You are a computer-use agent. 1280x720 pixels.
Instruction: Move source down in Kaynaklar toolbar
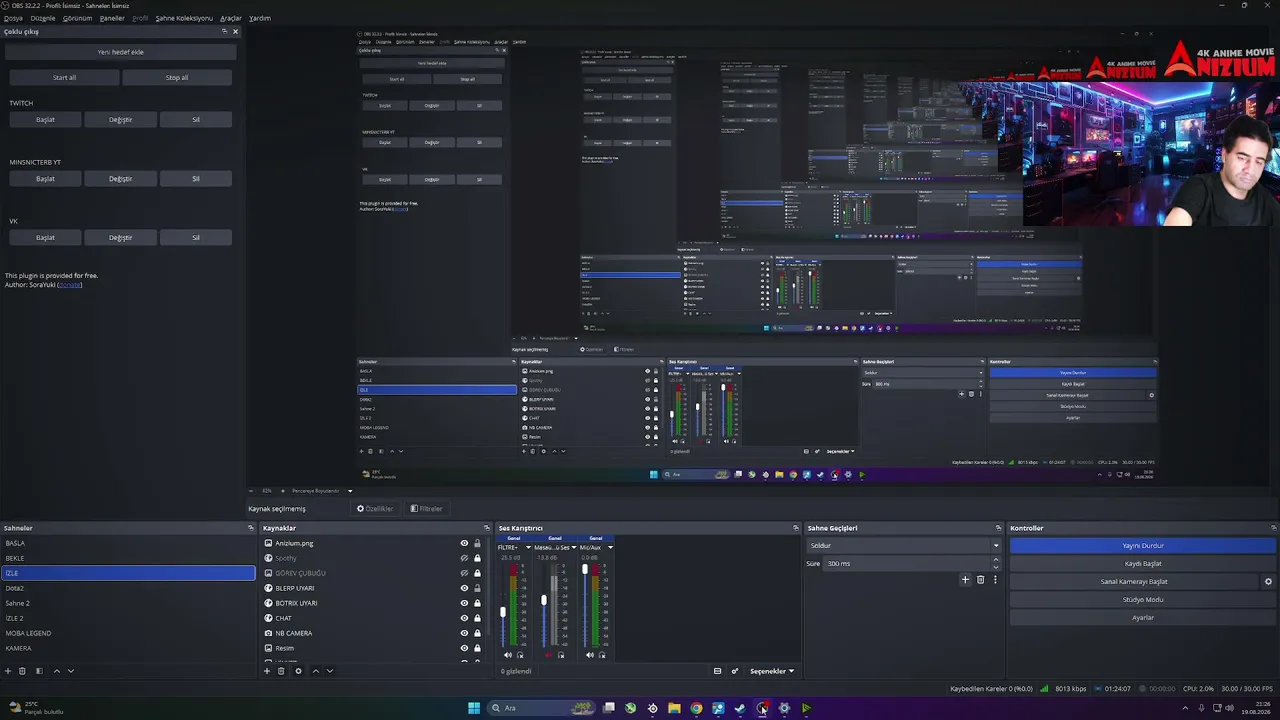[x=330, y=671]
